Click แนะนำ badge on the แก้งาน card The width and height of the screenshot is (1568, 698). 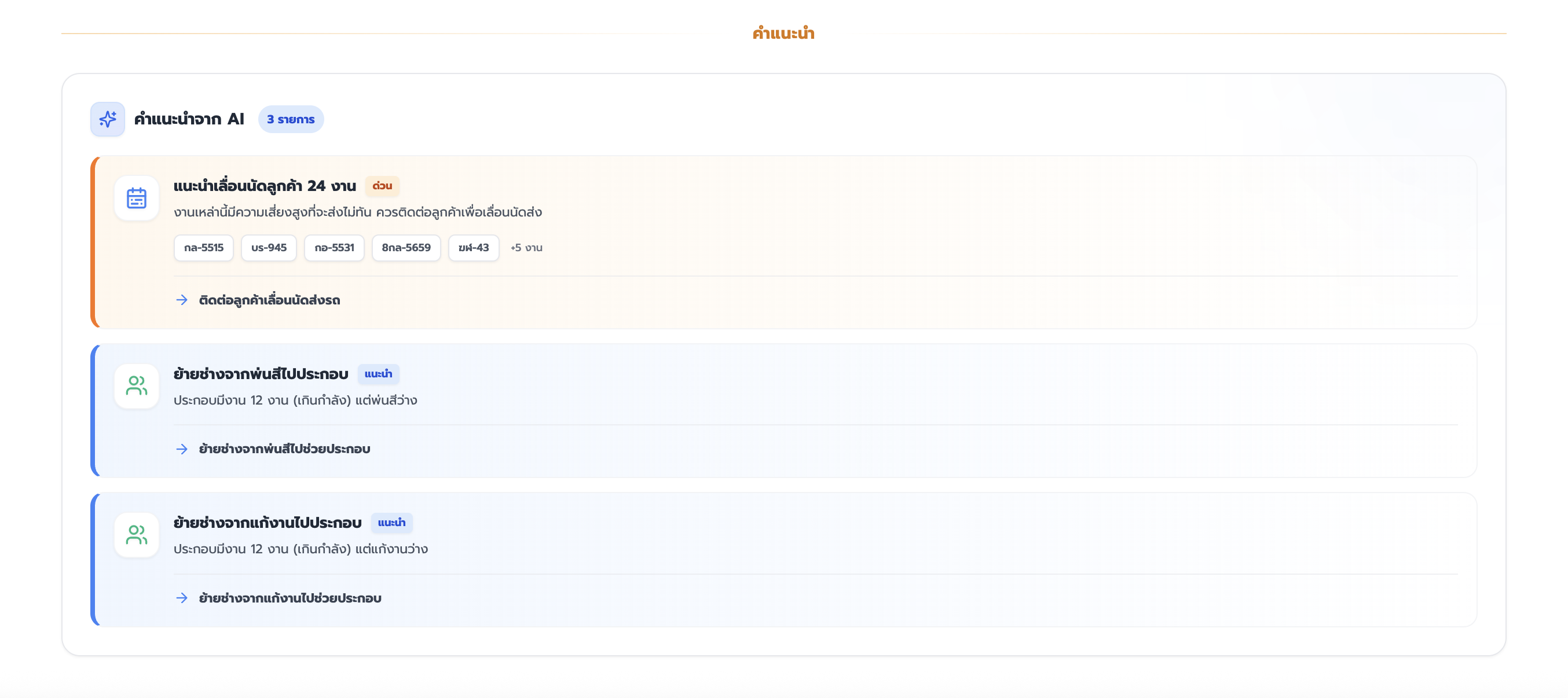pos(391,523)
